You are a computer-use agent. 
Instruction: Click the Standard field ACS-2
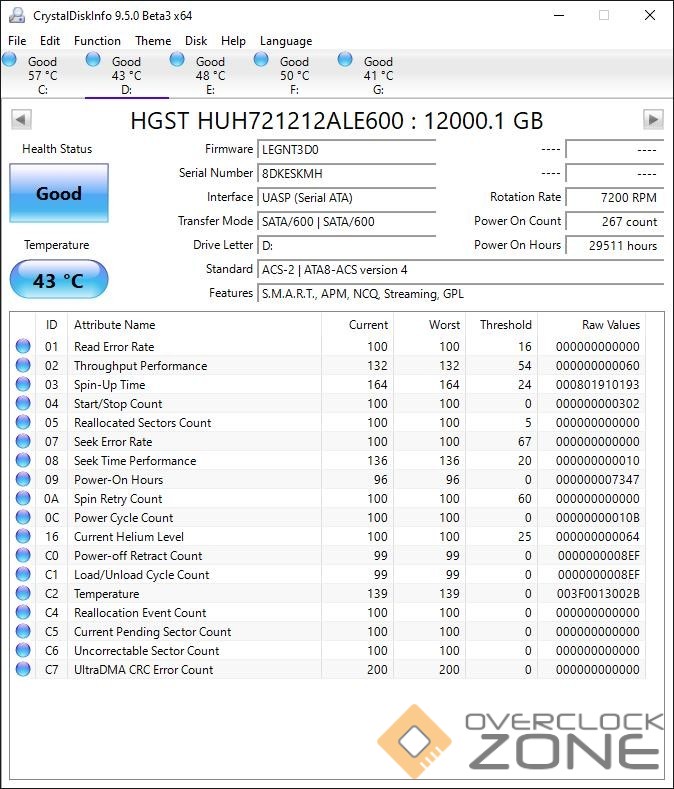click(461, 270)
